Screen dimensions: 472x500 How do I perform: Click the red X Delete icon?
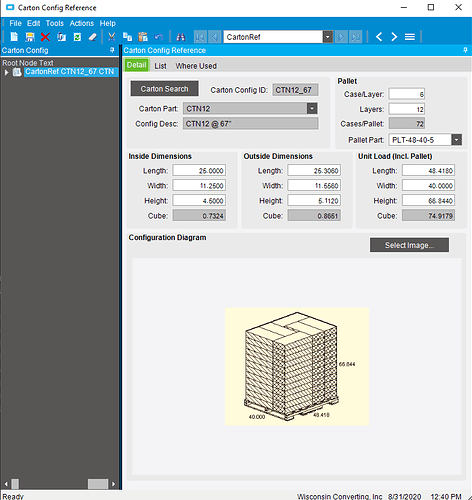(45, 37)
